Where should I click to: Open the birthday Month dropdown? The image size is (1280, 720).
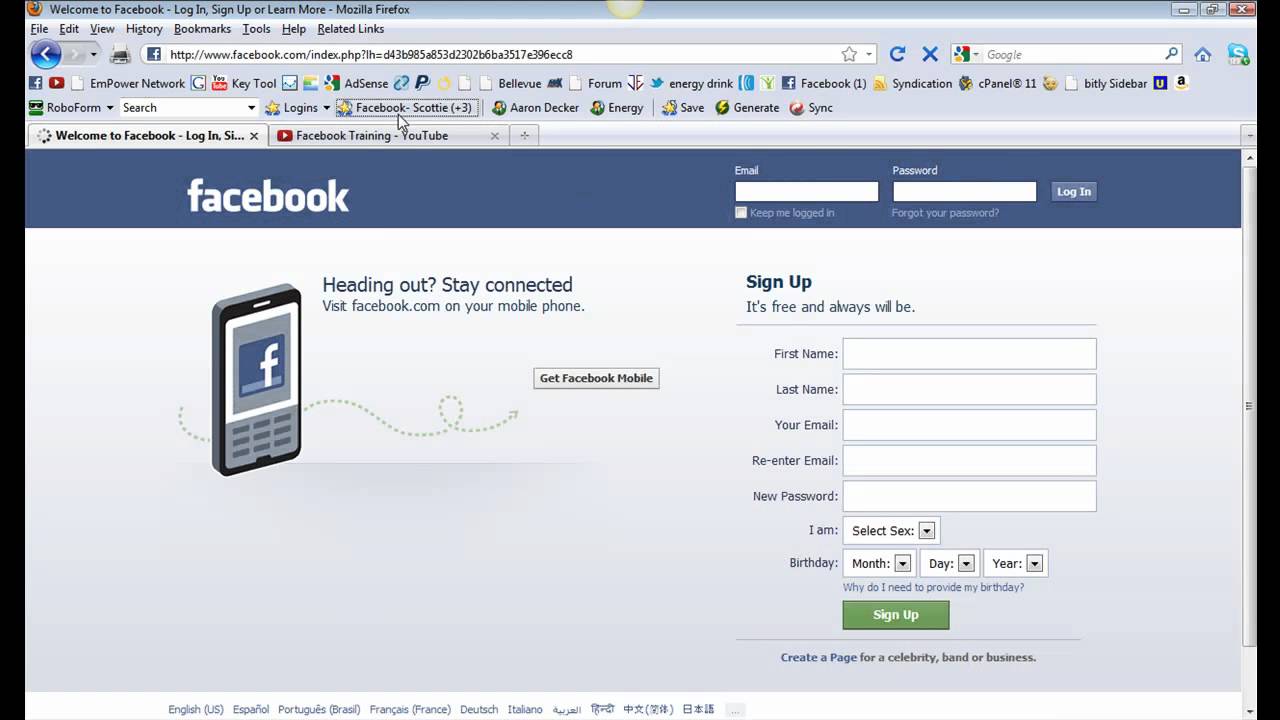click(x=880, y=563)
